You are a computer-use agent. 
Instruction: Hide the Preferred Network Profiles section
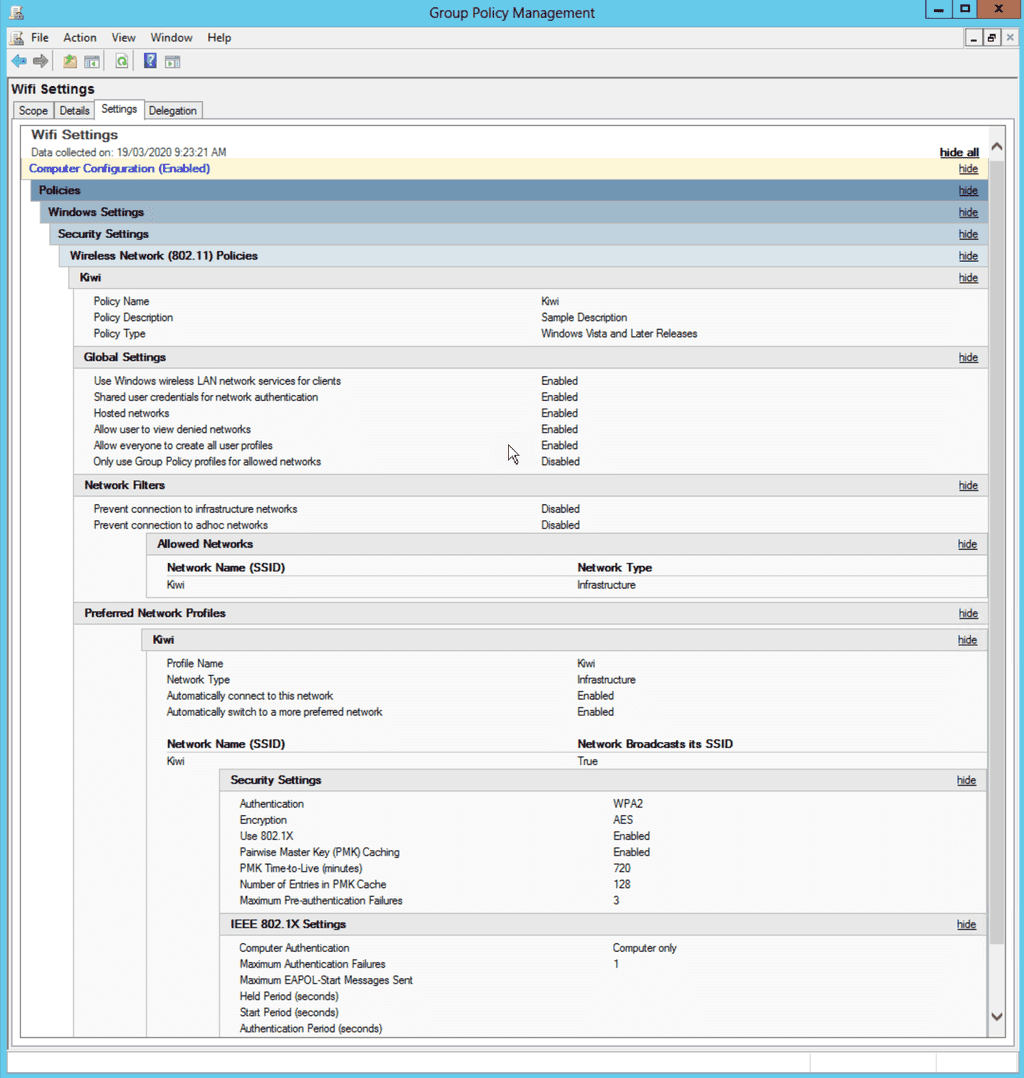pos(968,613)
